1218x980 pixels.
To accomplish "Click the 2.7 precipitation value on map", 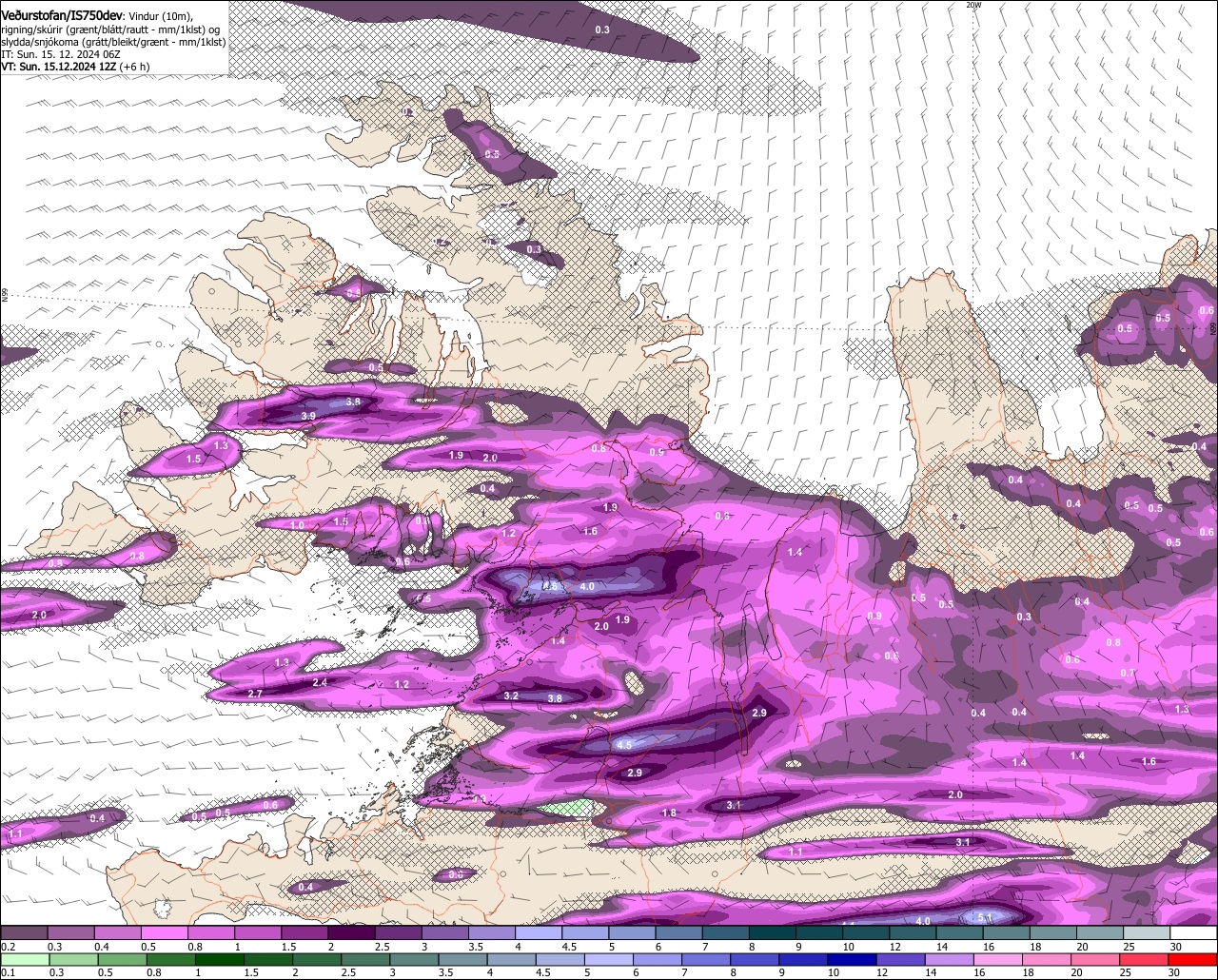I will pos(255,694).
